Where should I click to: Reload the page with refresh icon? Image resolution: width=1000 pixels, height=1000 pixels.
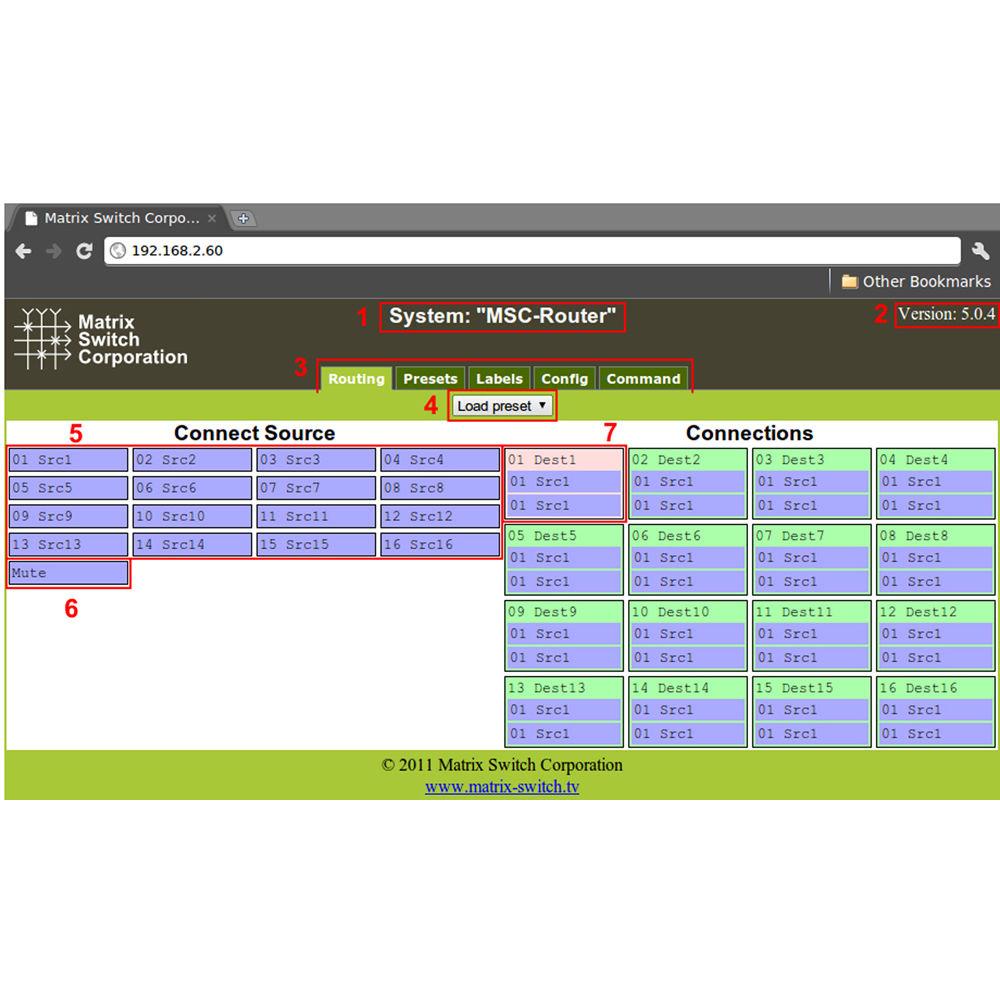coord(84,251)
